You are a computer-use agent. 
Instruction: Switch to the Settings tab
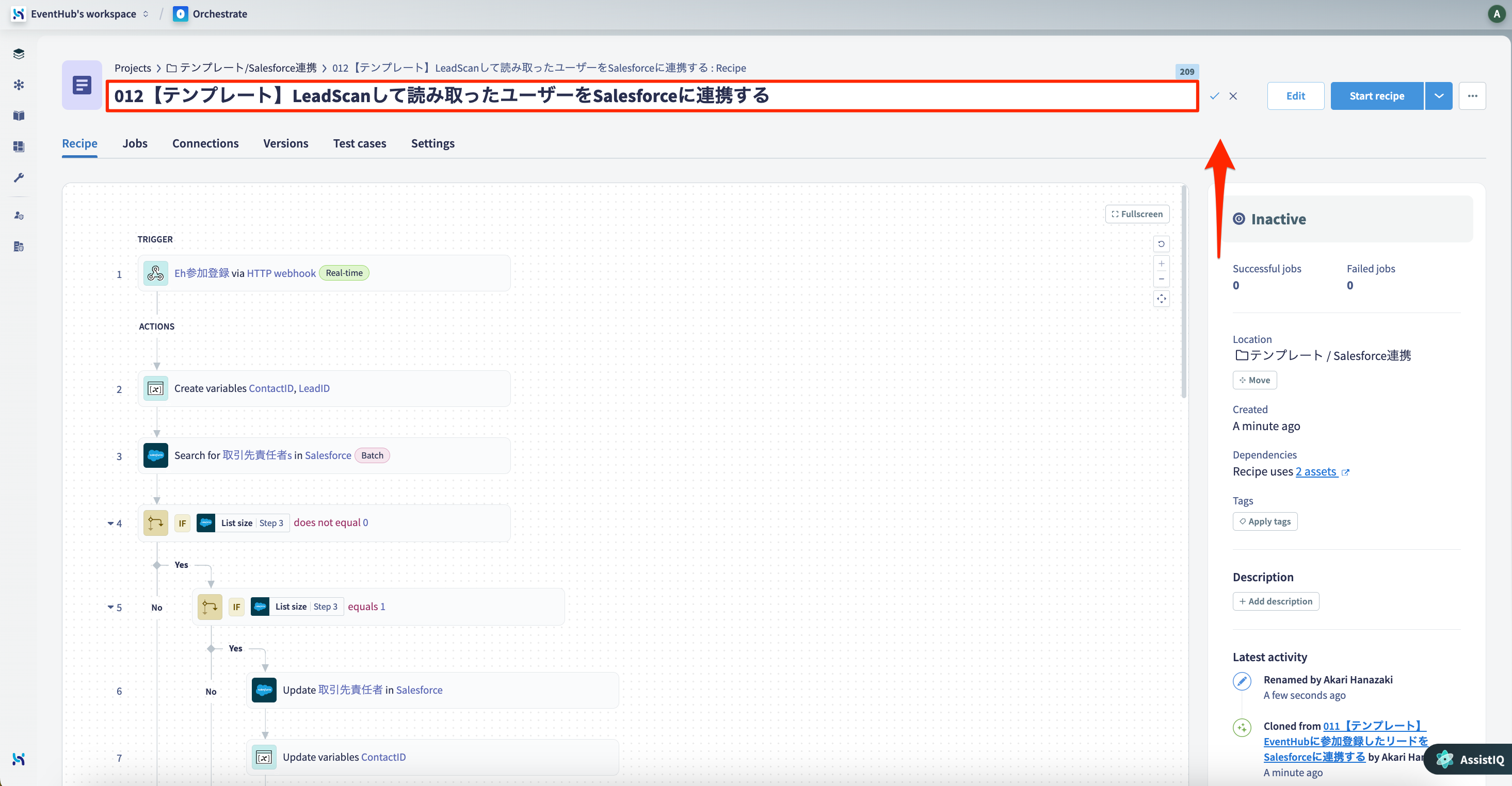point(432,143)
